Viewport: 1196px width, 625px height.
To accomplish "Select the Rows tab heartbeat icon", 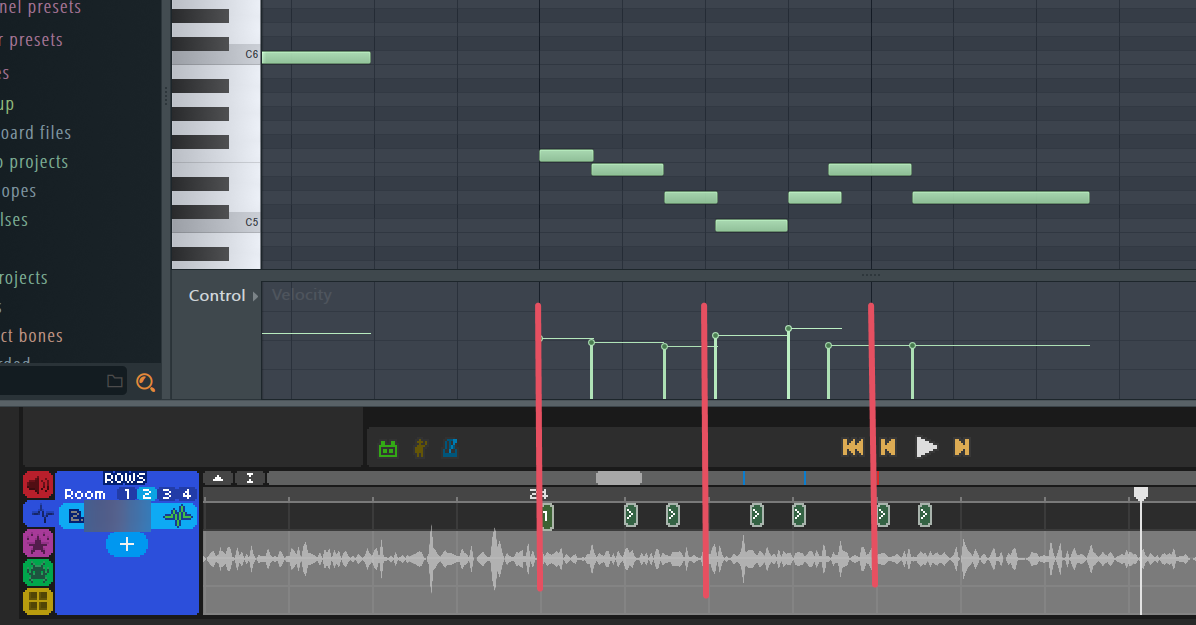I will tap(38, 514).
